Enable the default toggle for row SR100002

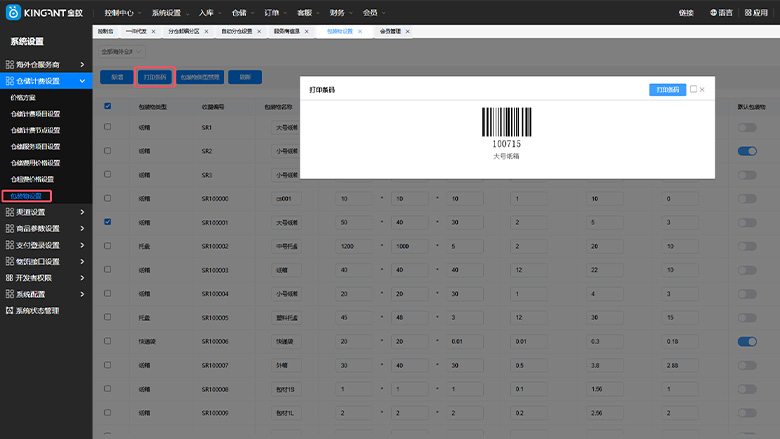[747, 247]
